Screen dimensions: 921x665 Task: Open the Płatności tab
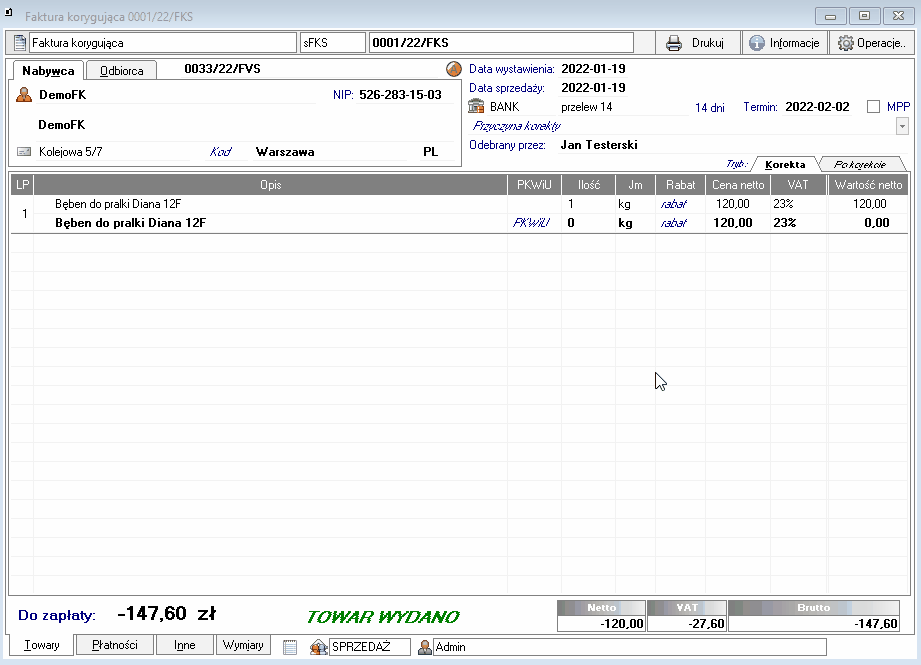pyautogui.click(x=114, y=645)
